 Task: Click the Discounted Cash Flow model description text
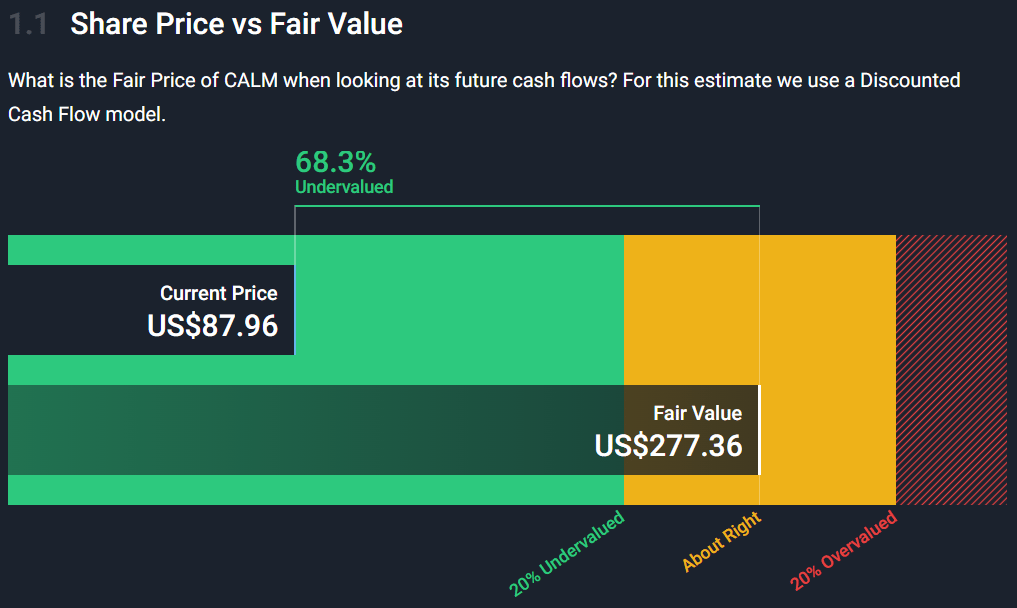pos(484,97)
